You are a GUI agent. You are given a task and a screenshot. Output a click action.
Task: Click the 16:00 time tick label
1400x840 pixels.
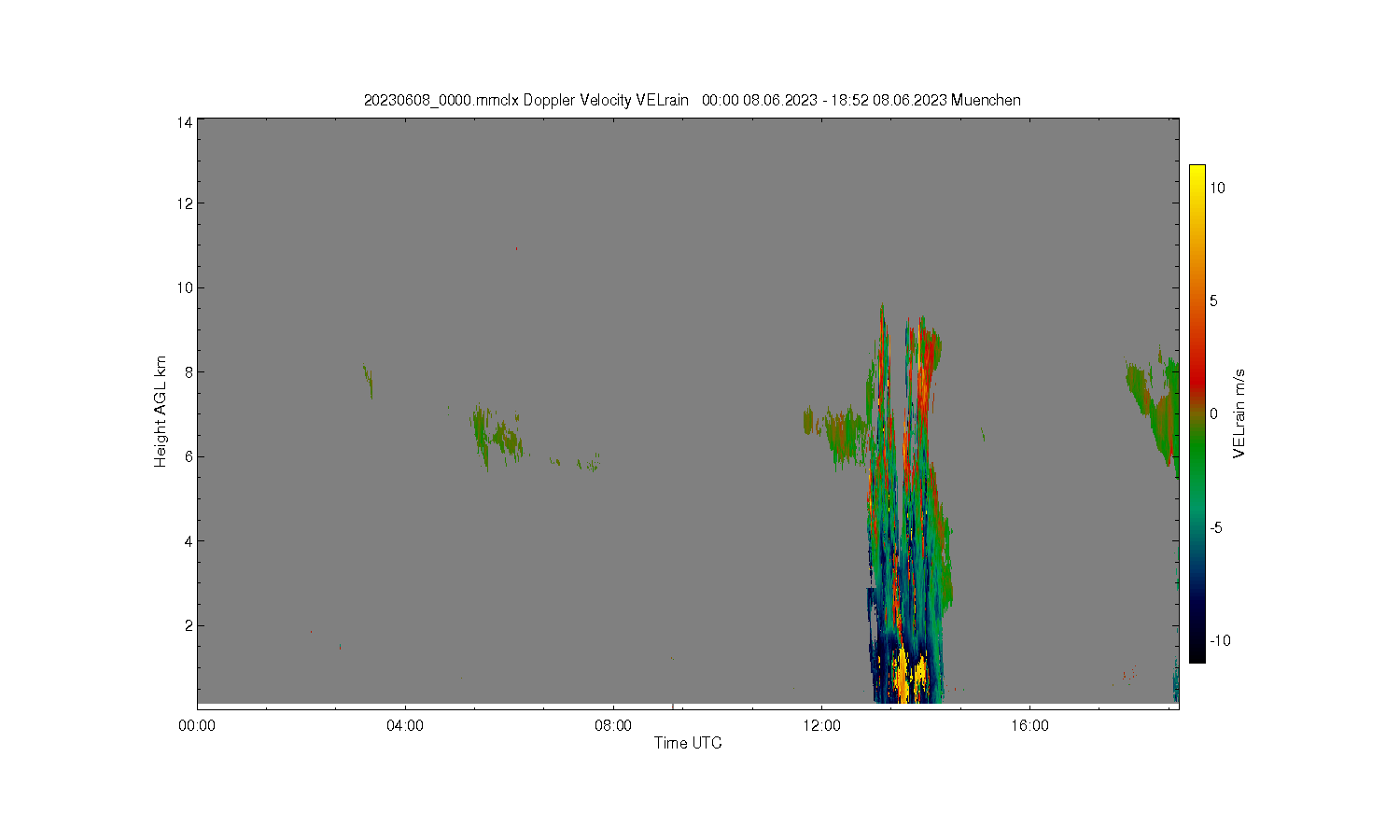click(1029, 726)
